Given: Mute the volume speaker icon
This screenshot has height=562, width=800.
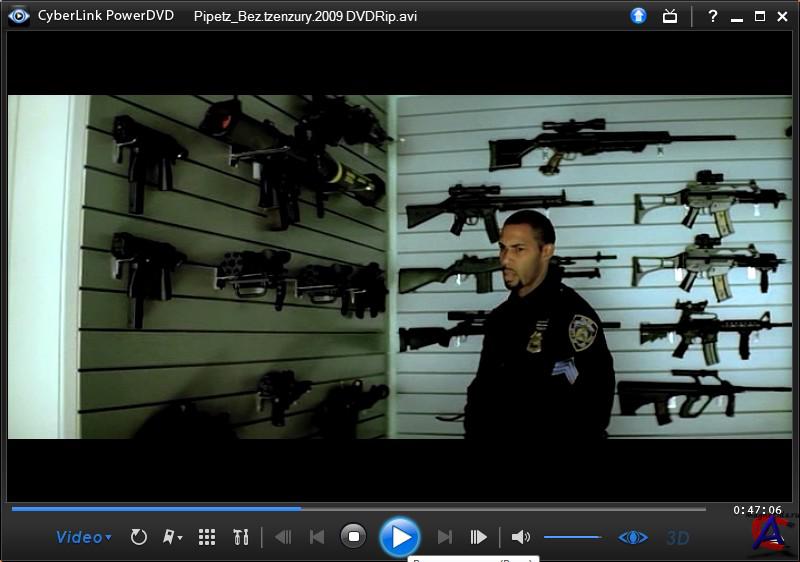Looking at the screenshot, I should [520, 538].
